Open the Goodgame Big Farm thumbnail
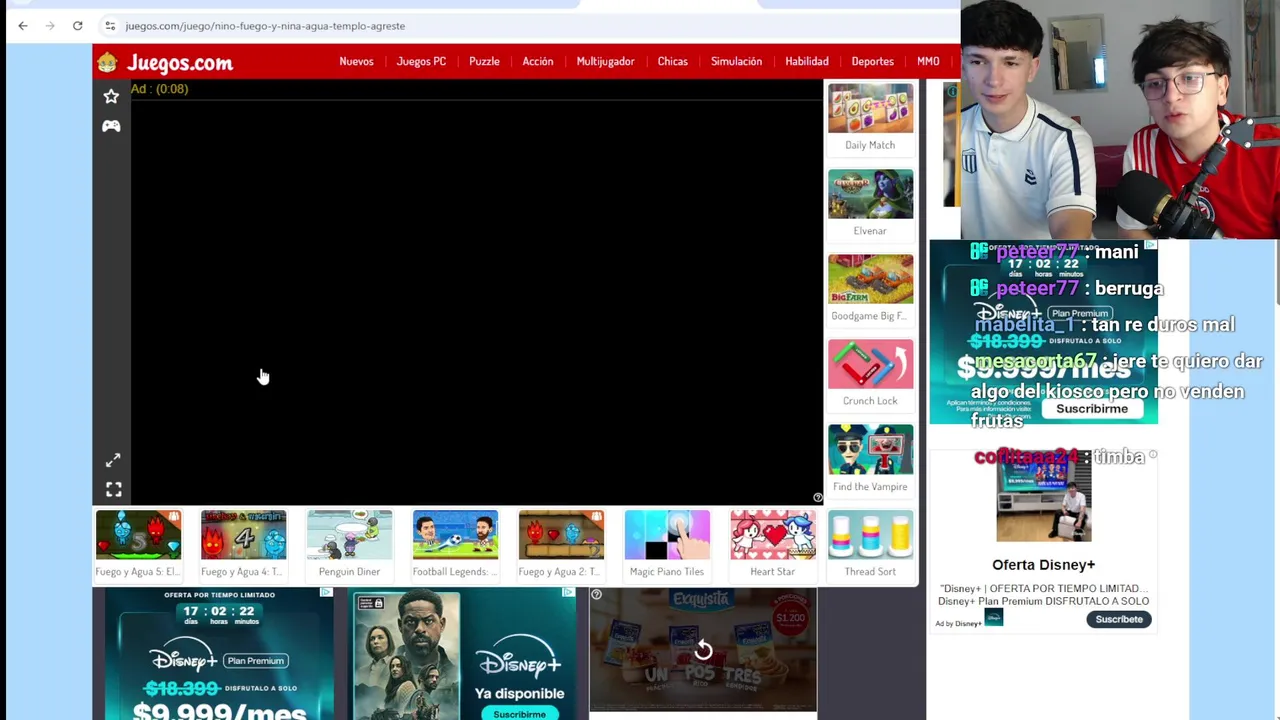 pos(870,279)
